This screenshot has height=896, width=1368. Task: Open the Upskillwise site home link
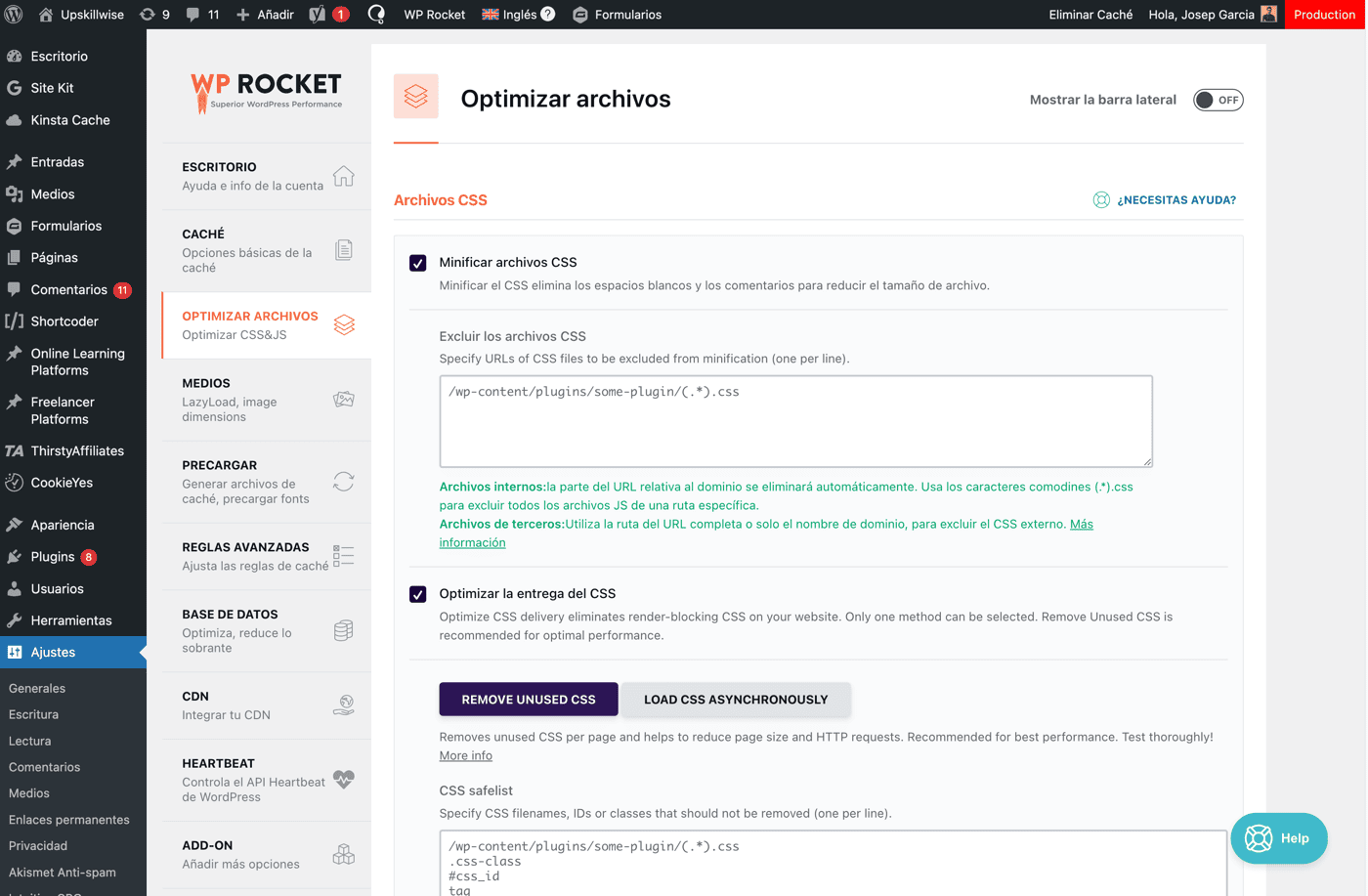[81, 15]
